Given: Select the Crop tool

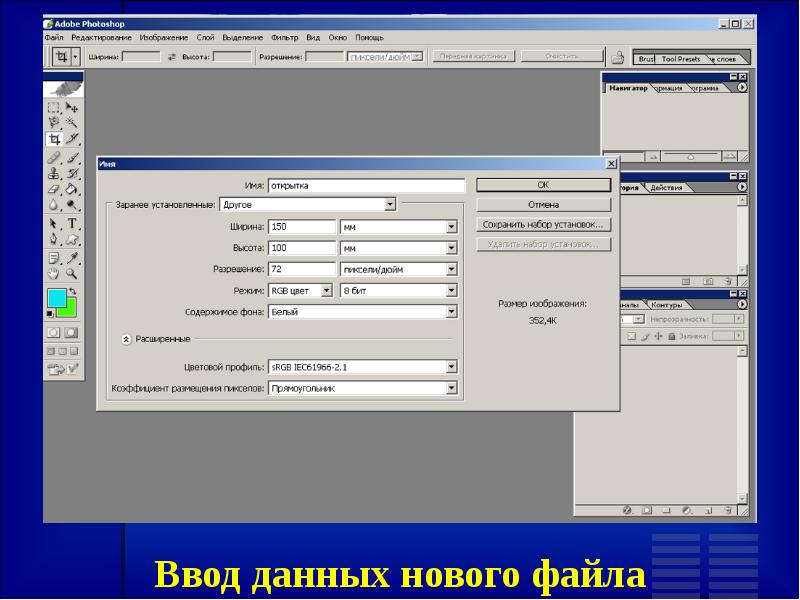Looking at the screenshot, I should click(x=53, y=137).
